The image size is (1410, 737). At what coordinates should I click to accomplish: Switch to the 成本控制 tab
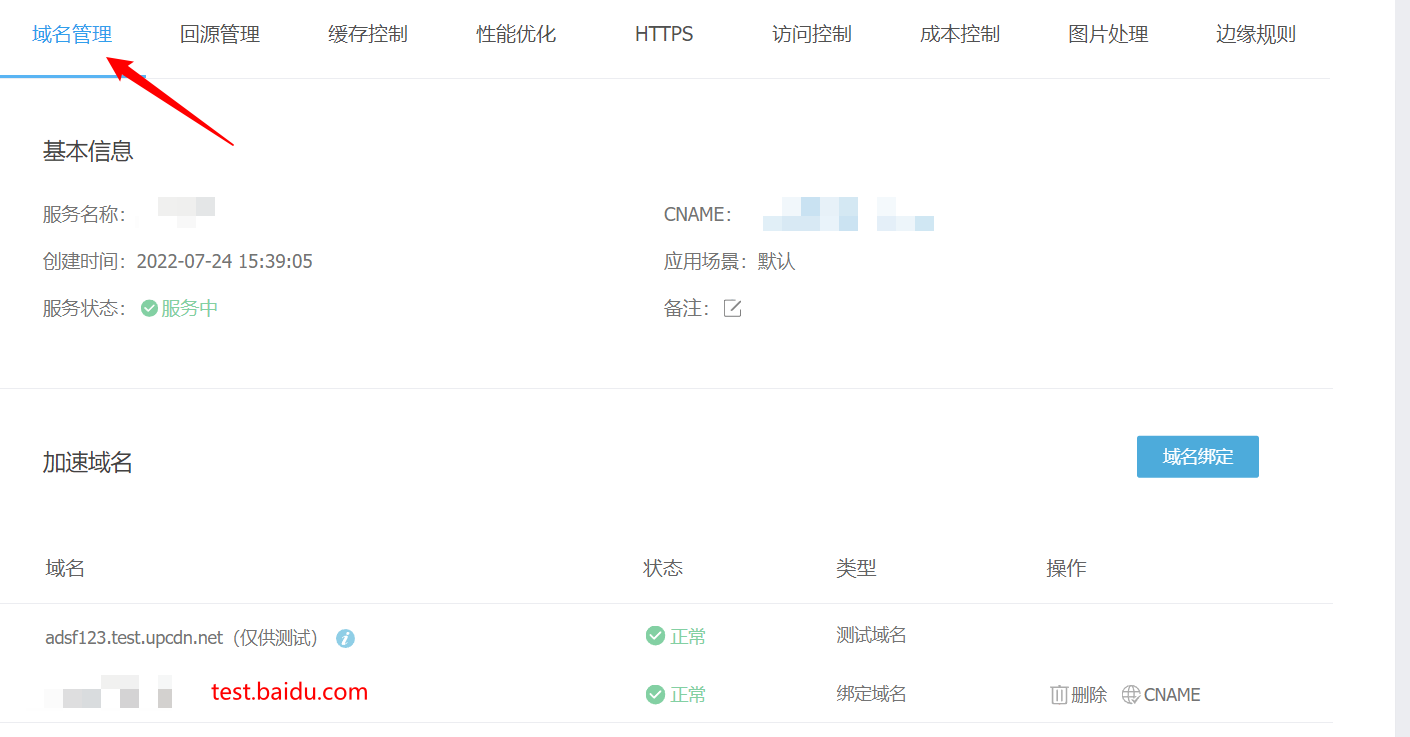(960, 34)
